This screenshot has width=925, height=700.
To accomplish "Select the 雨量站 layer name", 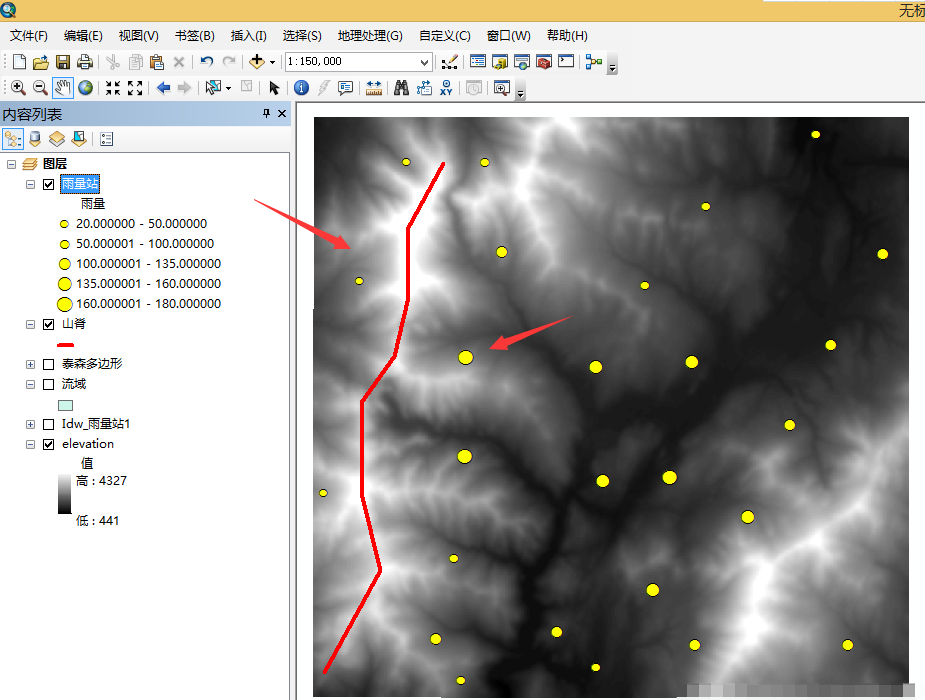I will point(80,184).
